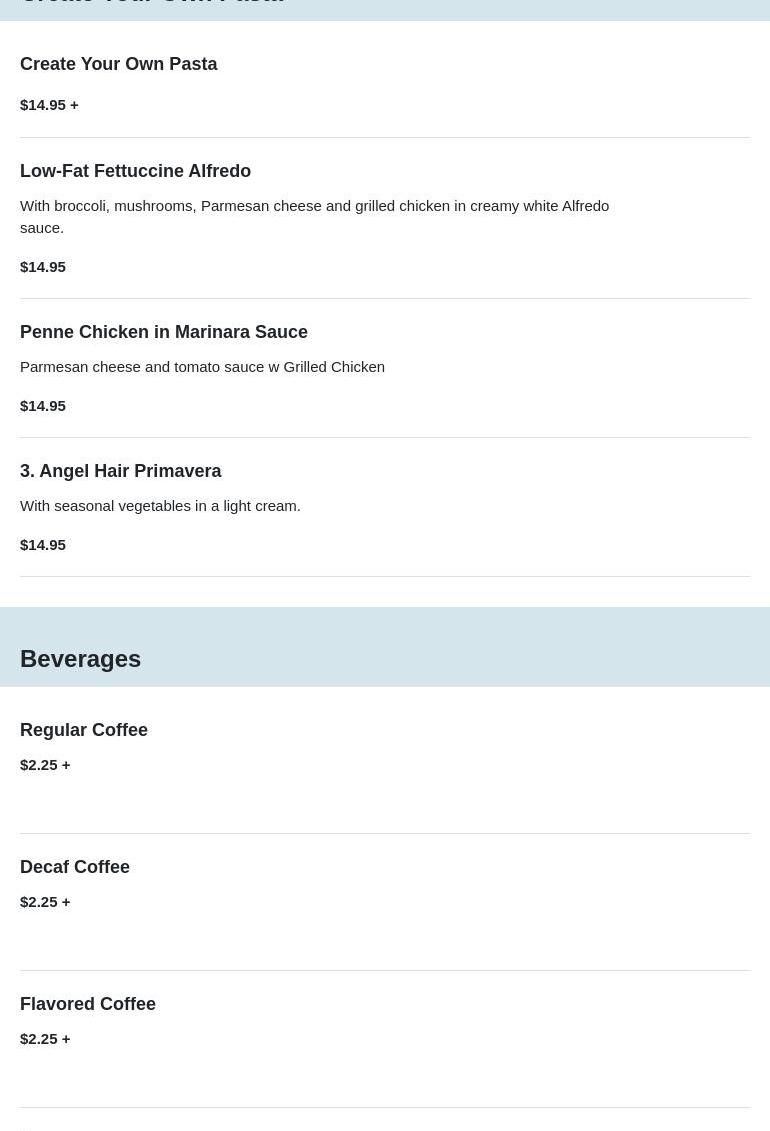
Task: Click the $14.95 price of Penne Chicken
Action: 43,405
